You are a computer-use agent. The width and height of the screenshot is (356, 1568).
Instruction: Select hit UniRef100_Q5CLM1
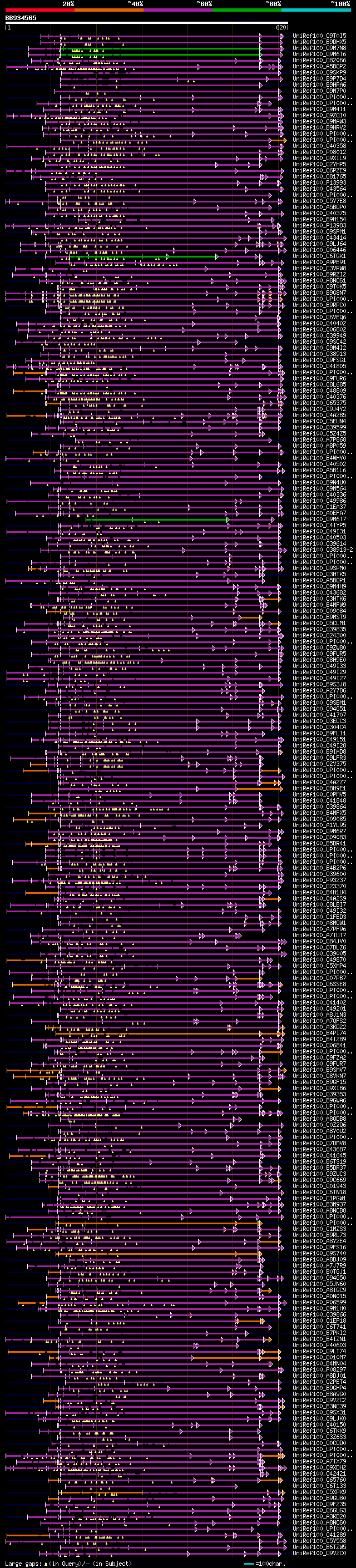319,624
